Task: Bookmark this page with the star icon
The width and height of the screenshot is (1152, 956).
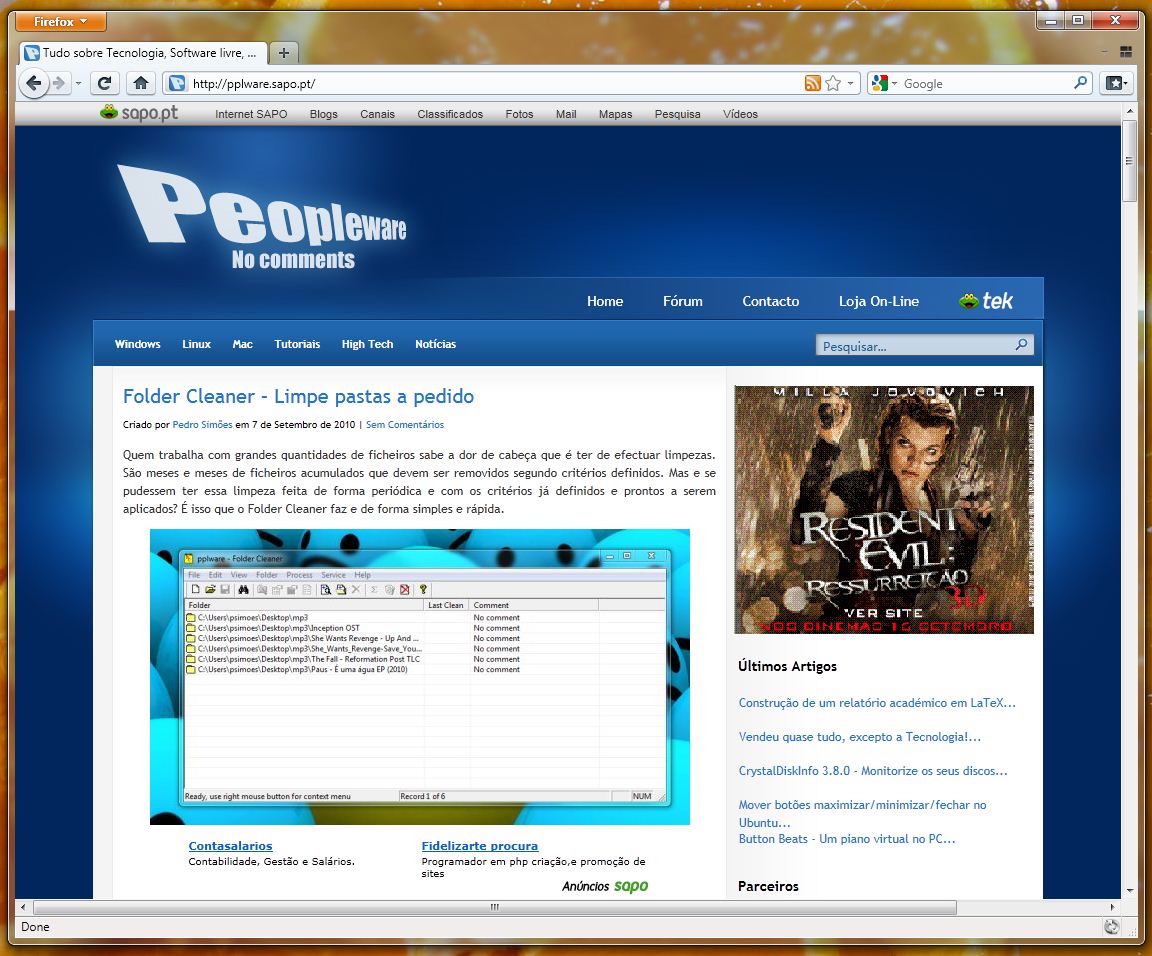Action: tap(832, 84)
